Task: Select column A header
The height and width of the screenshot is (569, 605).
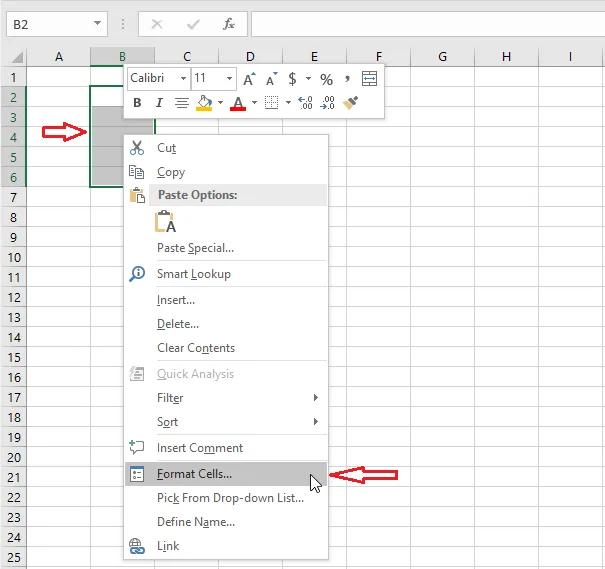Action: pos(59,57)
